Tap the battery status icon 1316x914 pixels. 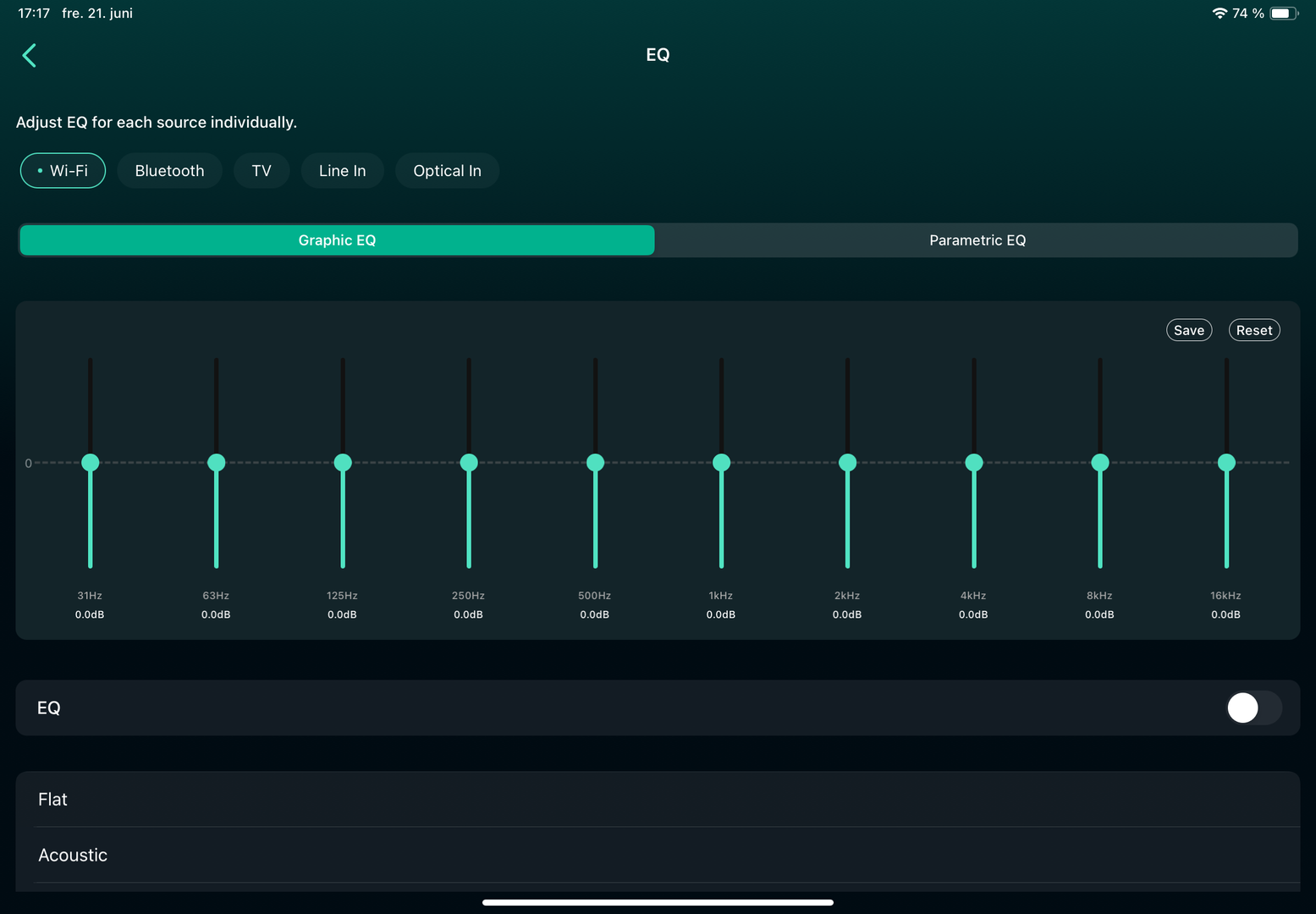1283,14
